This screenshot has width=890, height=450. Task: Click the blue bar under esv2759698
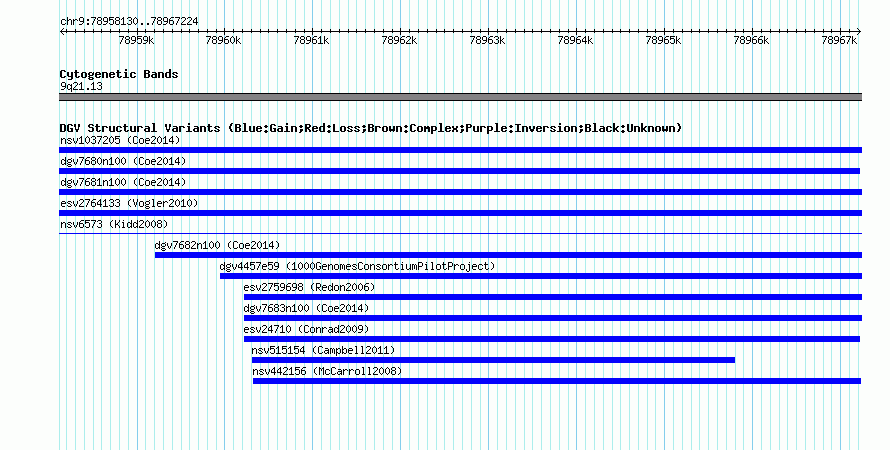click(x=553, y=297)
